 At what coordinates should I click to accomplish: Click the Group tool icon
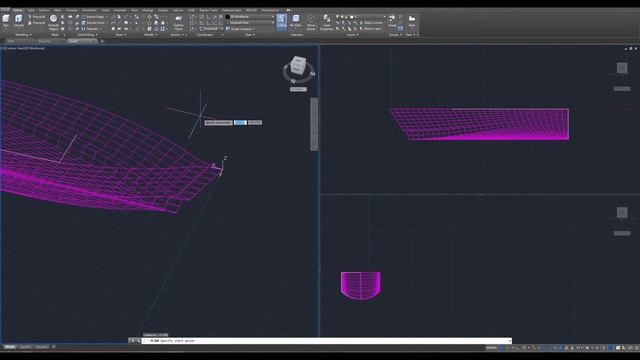click(x=392, y=20)
